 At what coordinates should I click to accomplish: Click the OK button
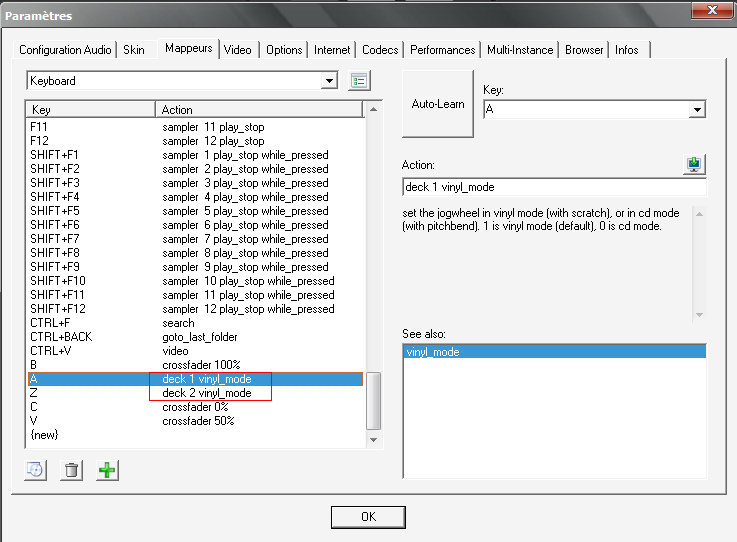pos(368,516)
